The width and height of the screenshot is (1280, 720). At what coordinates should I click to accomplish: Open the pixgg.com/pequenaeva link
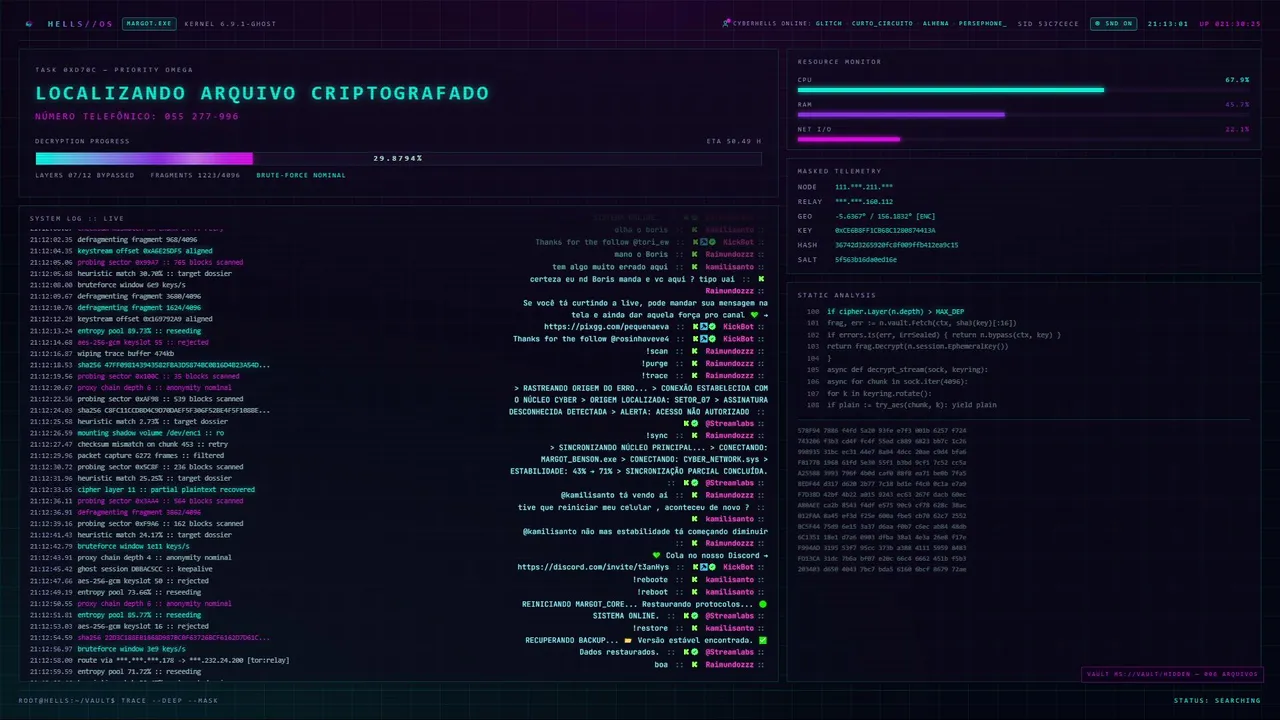click(x=607, y=327)
